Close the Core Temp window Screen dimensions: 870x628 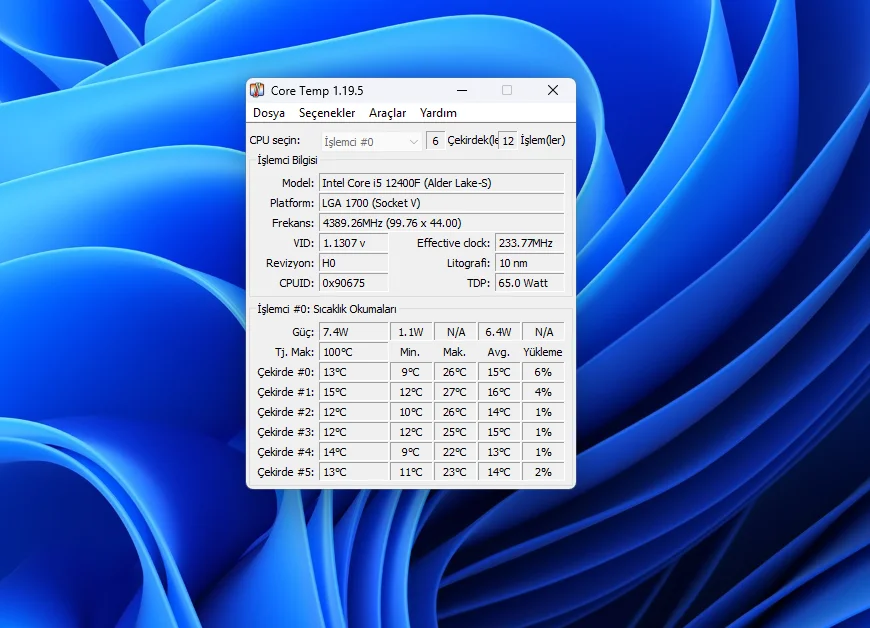(x=553, y=90)
